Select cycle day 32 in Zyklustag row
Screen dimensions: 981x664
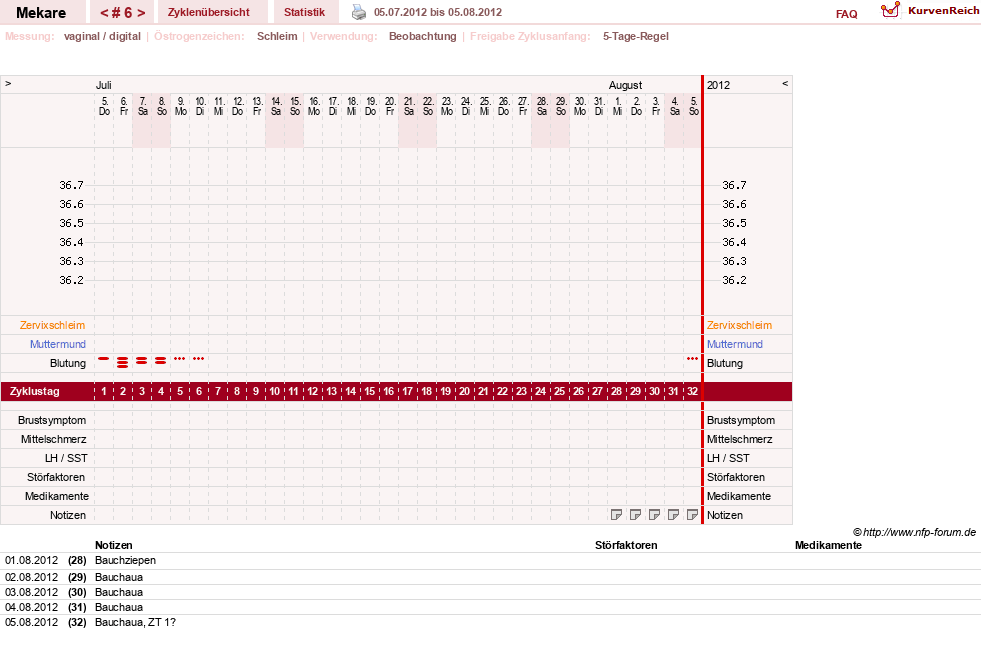(692, 391)
